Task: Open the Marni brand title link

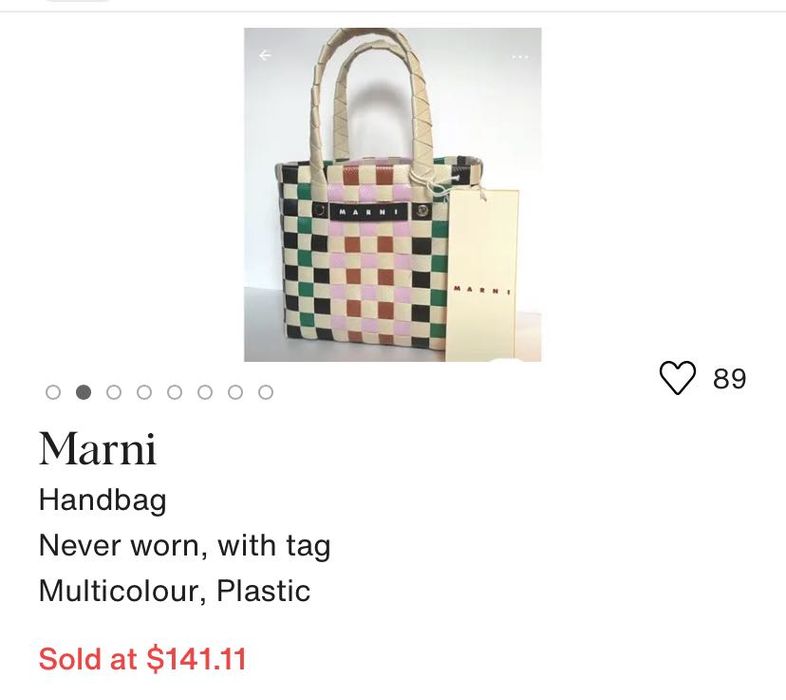Action: point(97,449)
